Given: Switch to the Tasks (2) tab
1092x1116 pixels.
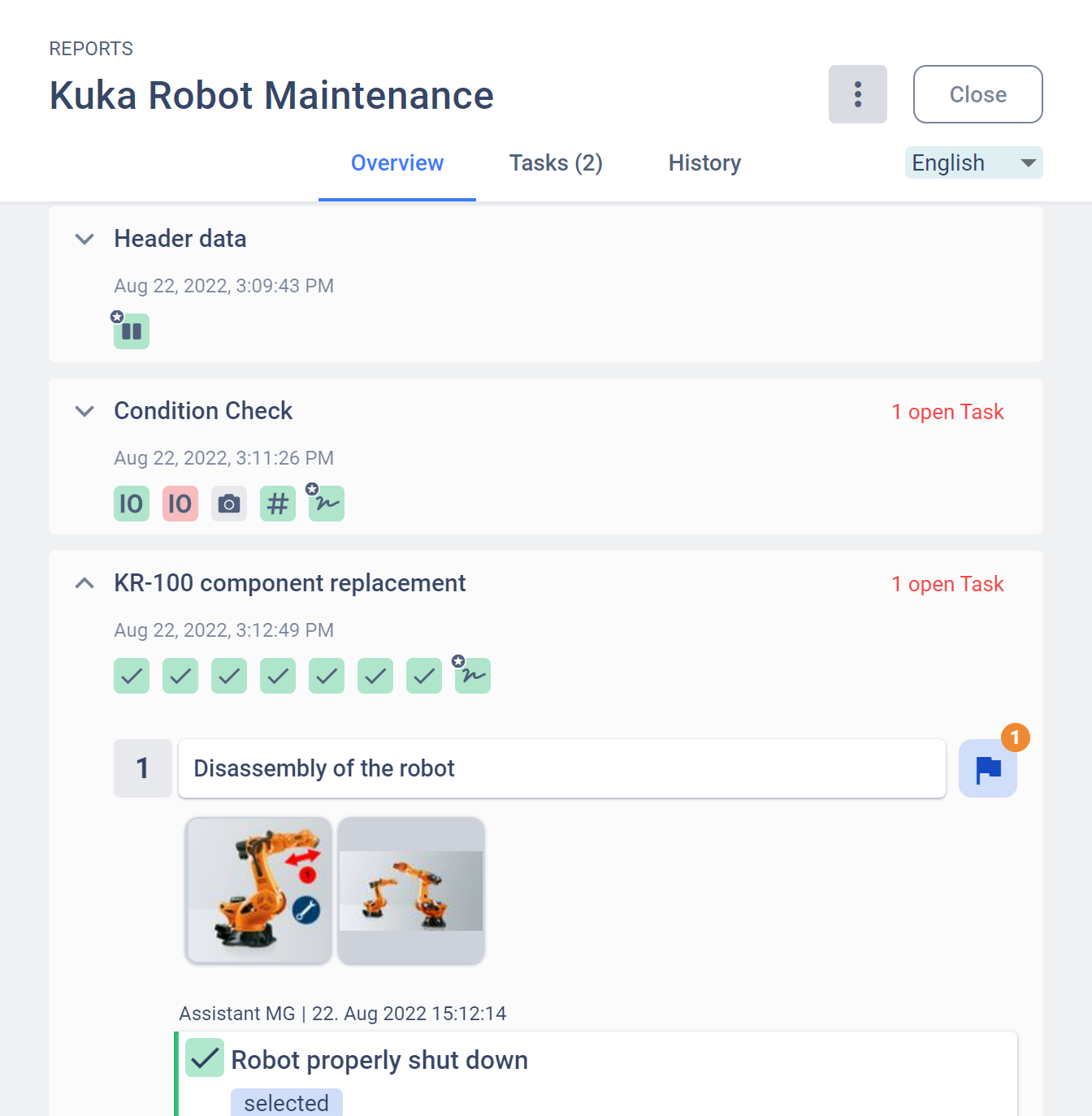Looking at the screenshot, I should click(x=556, y=163).
